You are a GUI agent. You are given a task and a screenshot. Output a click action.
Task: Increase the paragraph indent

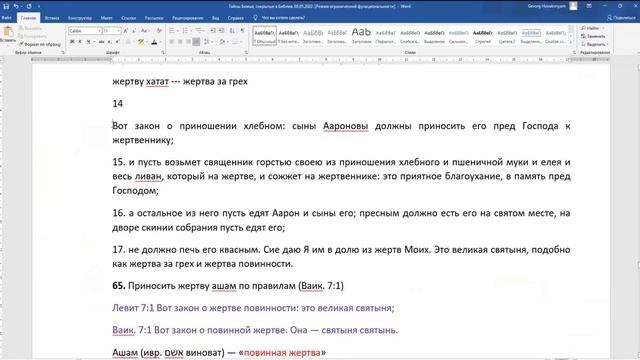click(x=222, y=31)
